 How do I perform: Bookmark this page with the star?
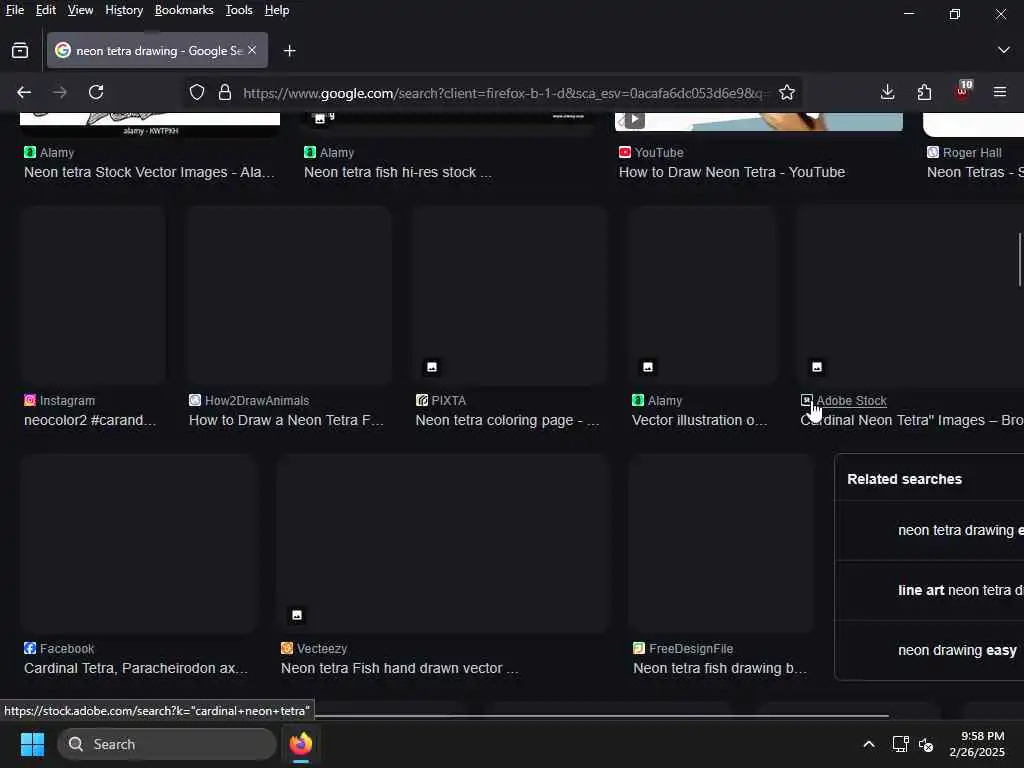(x=787, y=92)
